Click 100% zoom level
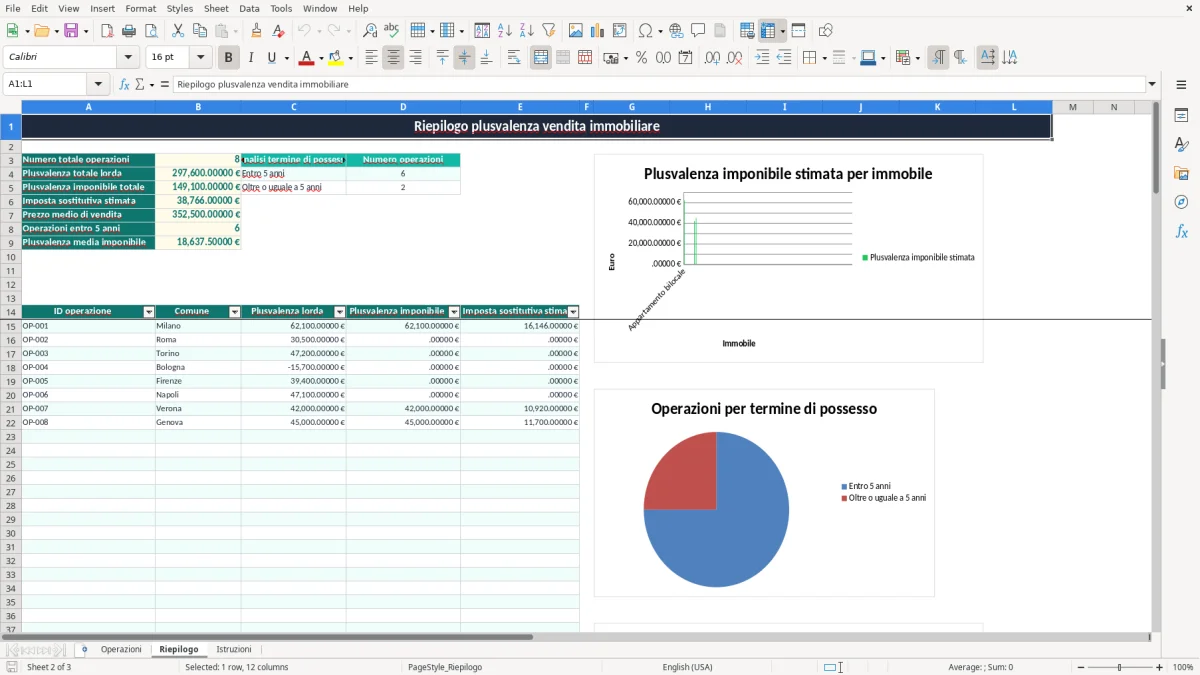The height and width of the screenshot is (675, 1200). 1182,667
